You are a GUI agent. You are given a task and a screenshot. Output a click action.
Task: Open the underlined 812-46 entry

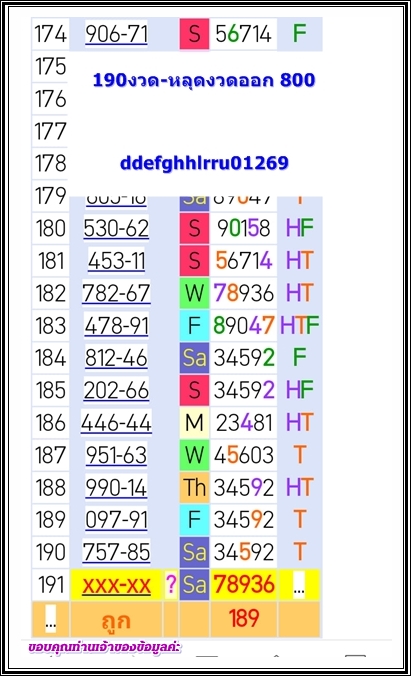coord(116,358)
